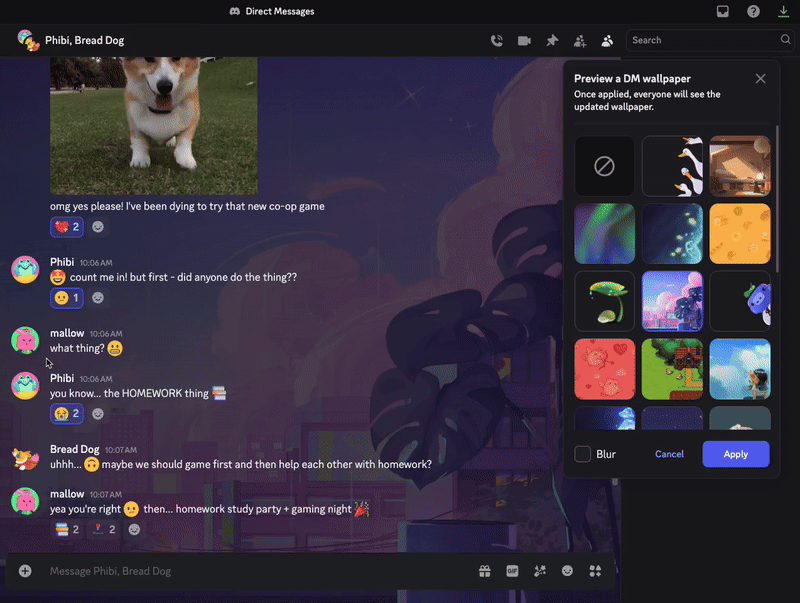The image size is (800, 603).
Task: Click Phibi's avatar beside count me in
Action: tap(25, 269)
